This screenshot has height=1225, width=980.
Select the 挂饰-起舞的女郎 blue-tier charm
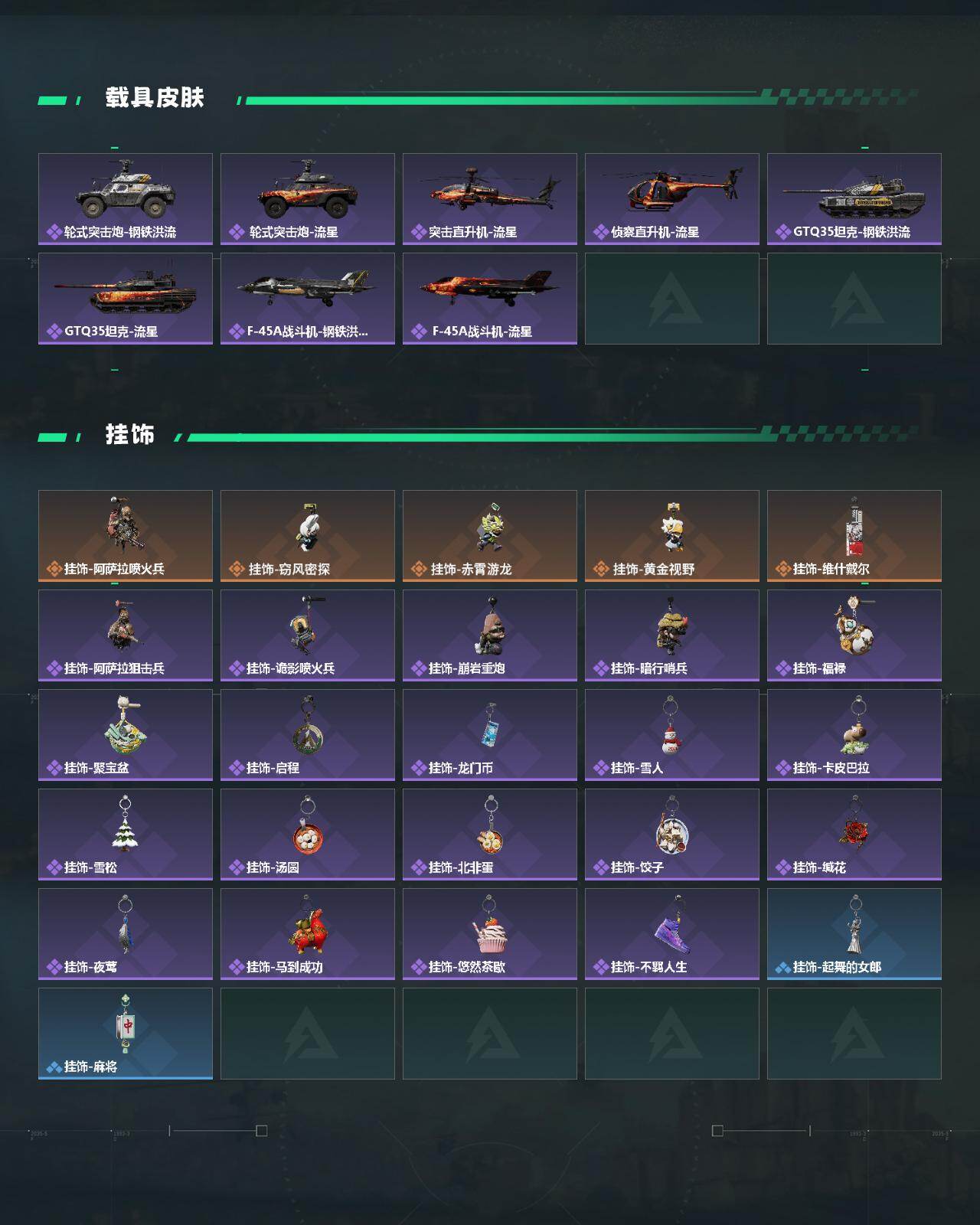pos(854,934)
